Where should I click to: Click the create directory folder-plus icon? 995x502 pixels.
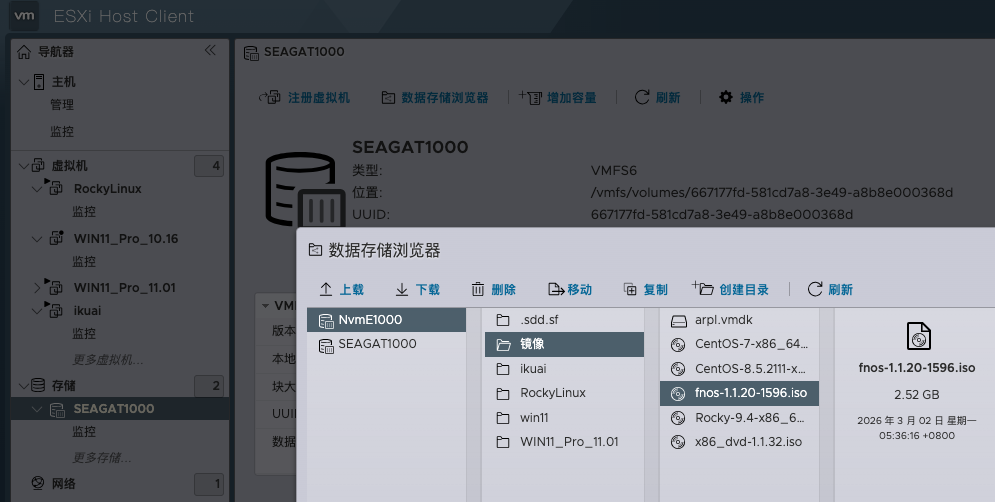coord(703,288)
